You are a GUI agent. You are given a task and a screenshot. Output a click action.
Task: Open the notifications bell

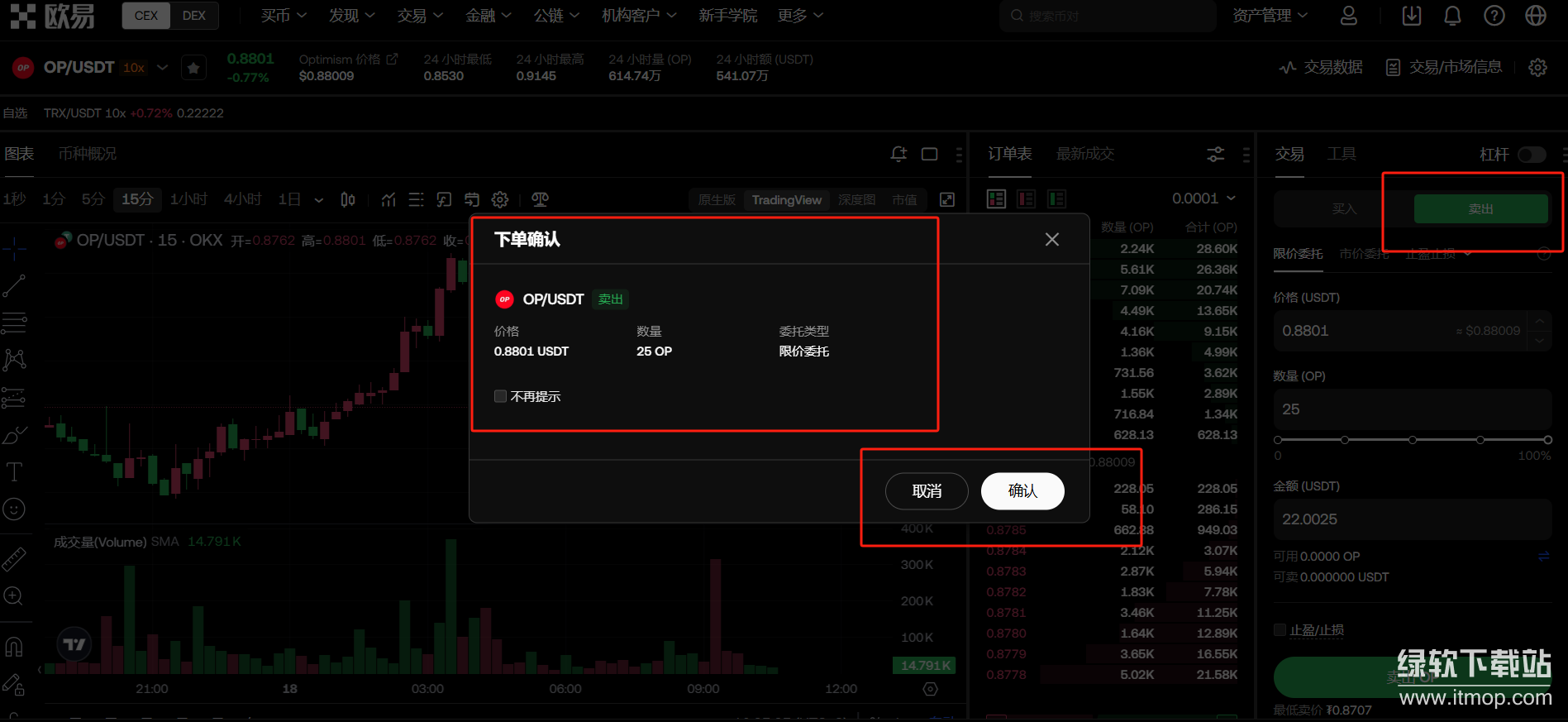tap(1452, 16)
